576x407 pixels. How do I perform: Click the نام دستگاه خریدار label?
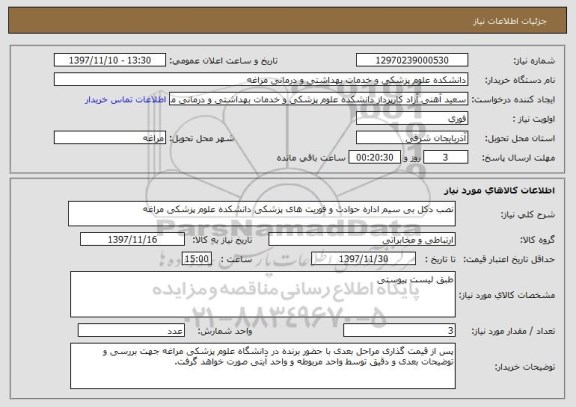(520, 80)
